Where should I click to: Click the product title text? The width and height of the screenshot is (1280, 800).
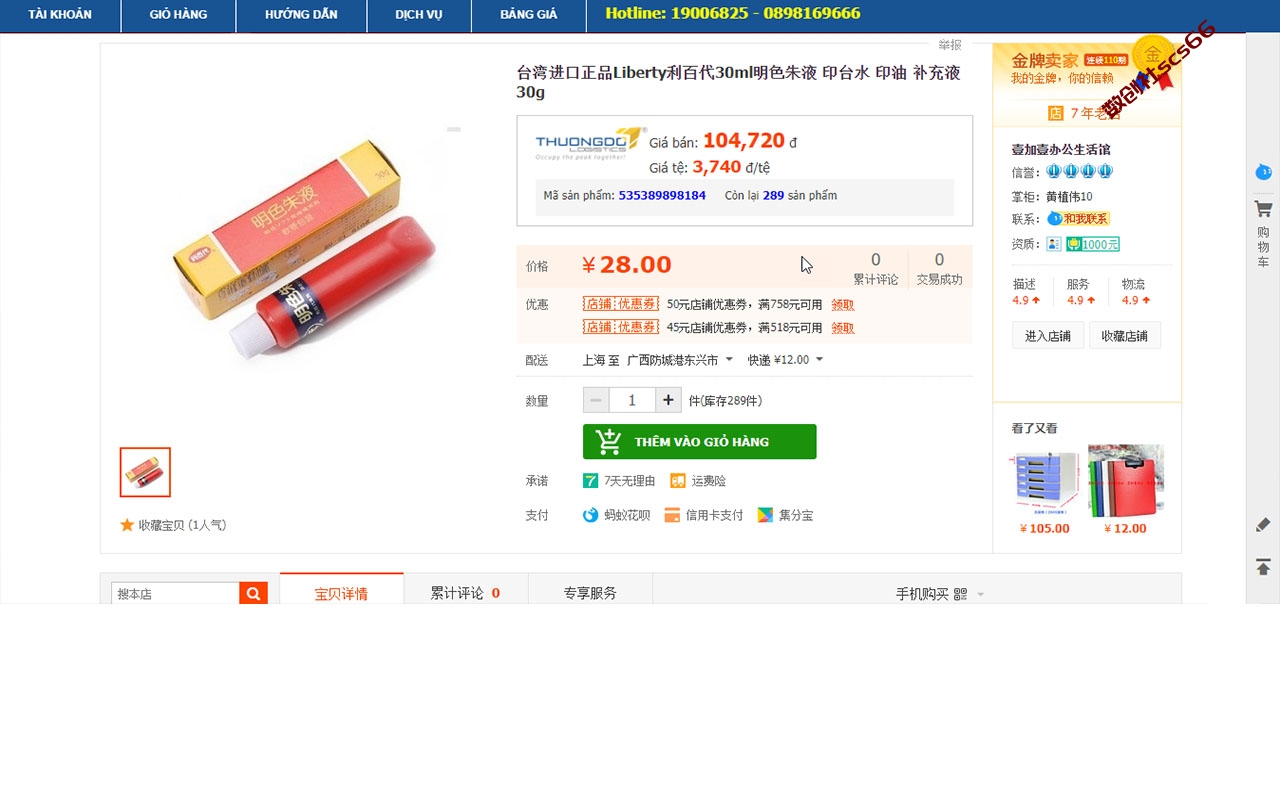click(738, 82)
